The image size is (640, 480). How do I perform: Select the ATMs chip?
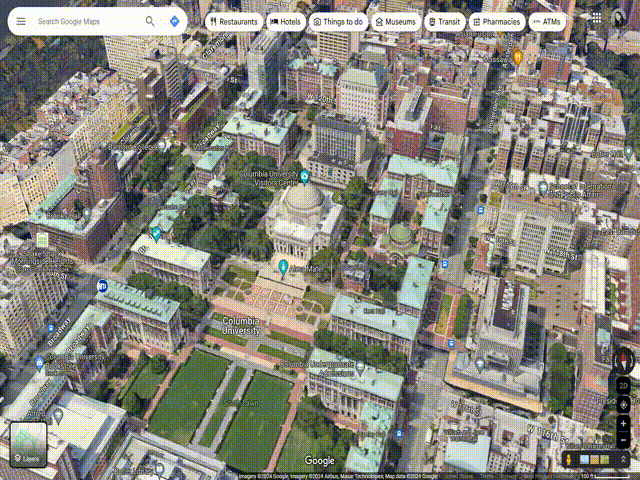[547, 22]
